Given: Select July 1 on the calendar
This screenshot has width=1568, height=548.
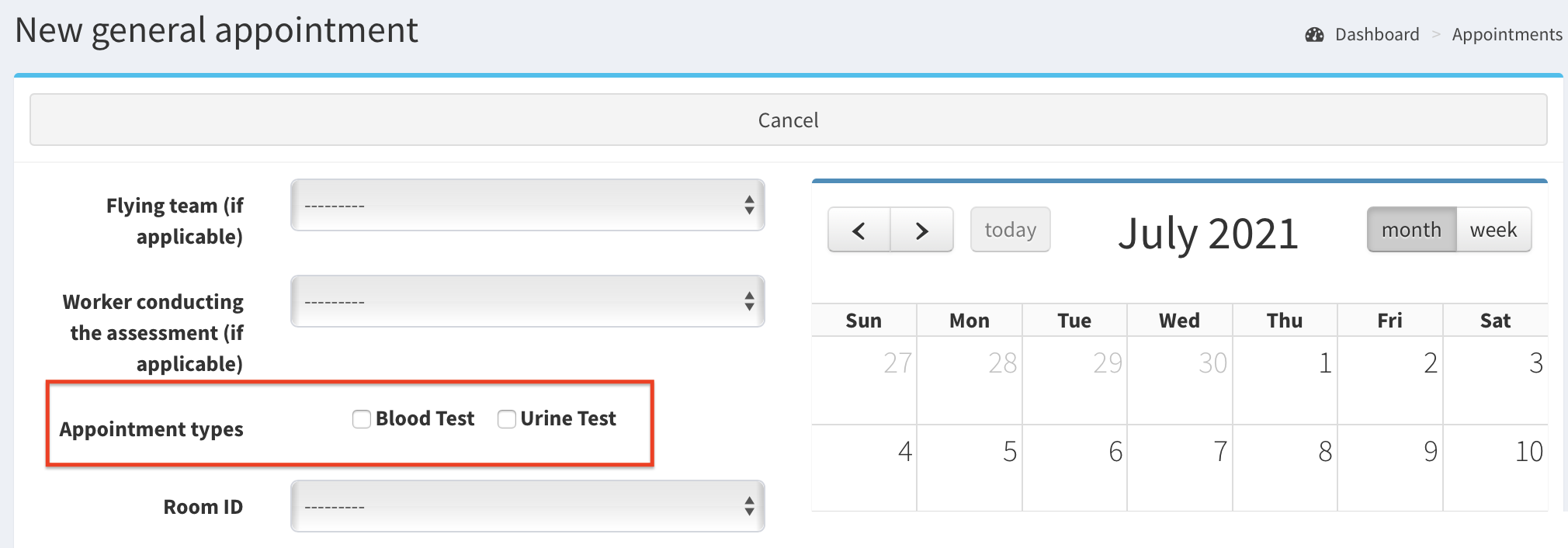Looking at the screenshot, I should coord(1285,380).
